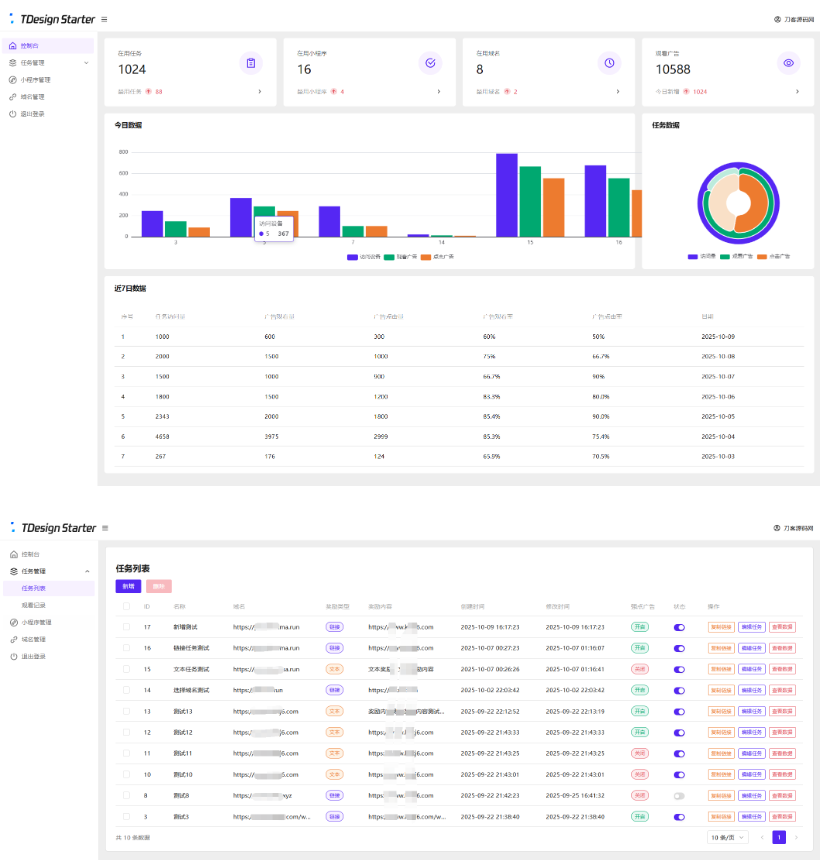Open details arrow on the 1024 在用任务 card
The image size is (824, 860).
click(x=260, y=91)
